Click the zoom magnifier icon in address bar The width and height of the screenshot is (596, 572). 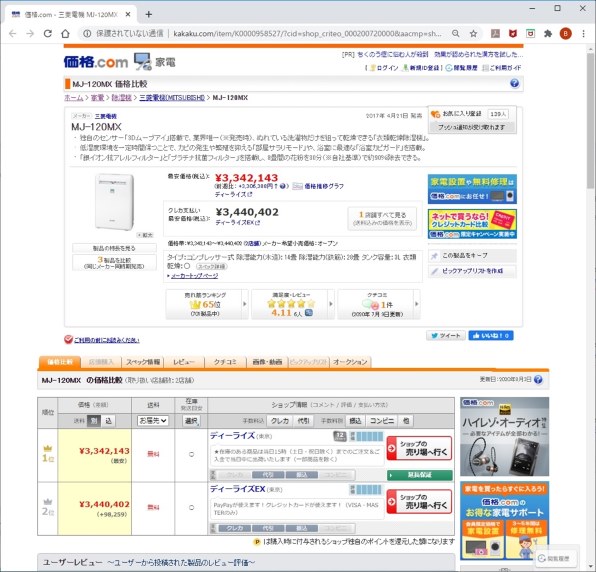(x=455, y=34)
